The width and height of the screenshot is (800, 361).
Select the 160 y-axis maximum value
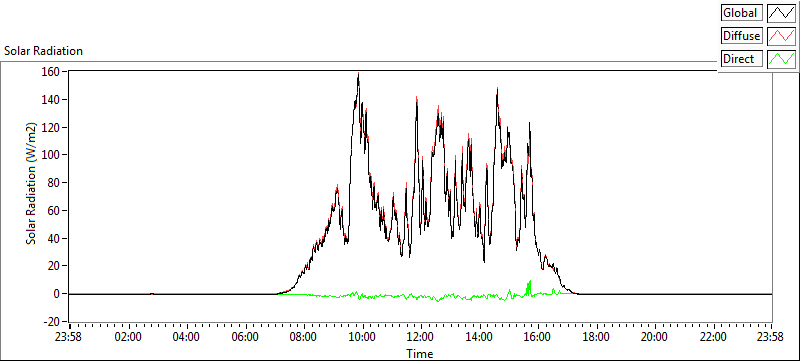coord(52,71)
